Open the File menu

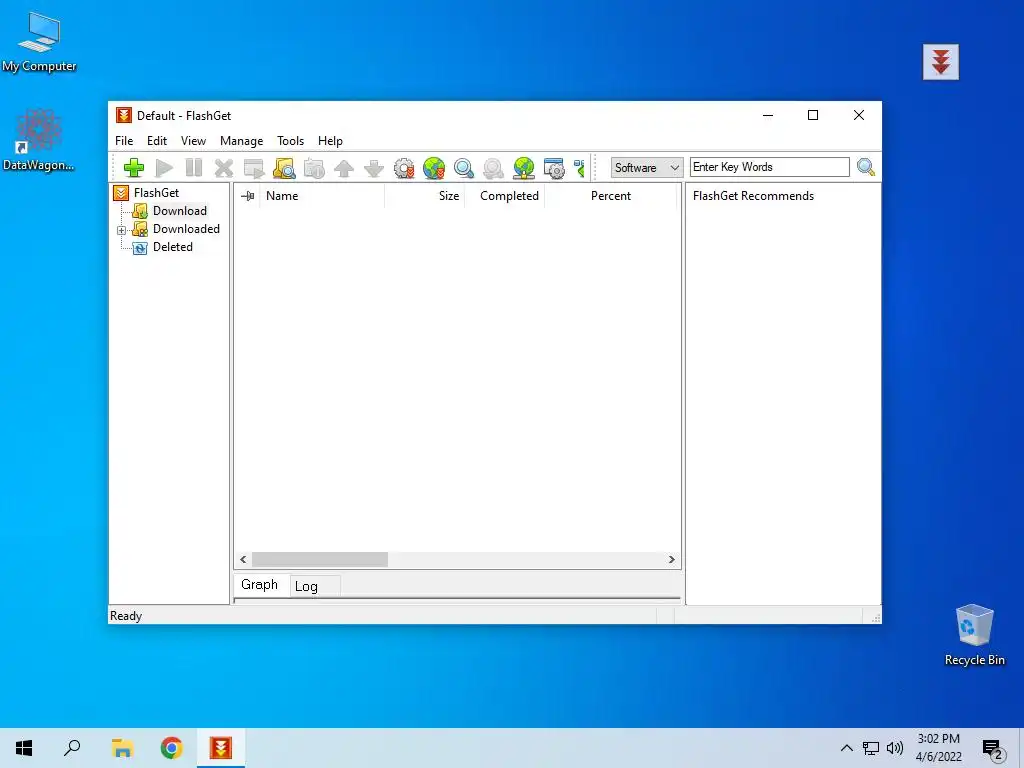[x=124, y=141]
